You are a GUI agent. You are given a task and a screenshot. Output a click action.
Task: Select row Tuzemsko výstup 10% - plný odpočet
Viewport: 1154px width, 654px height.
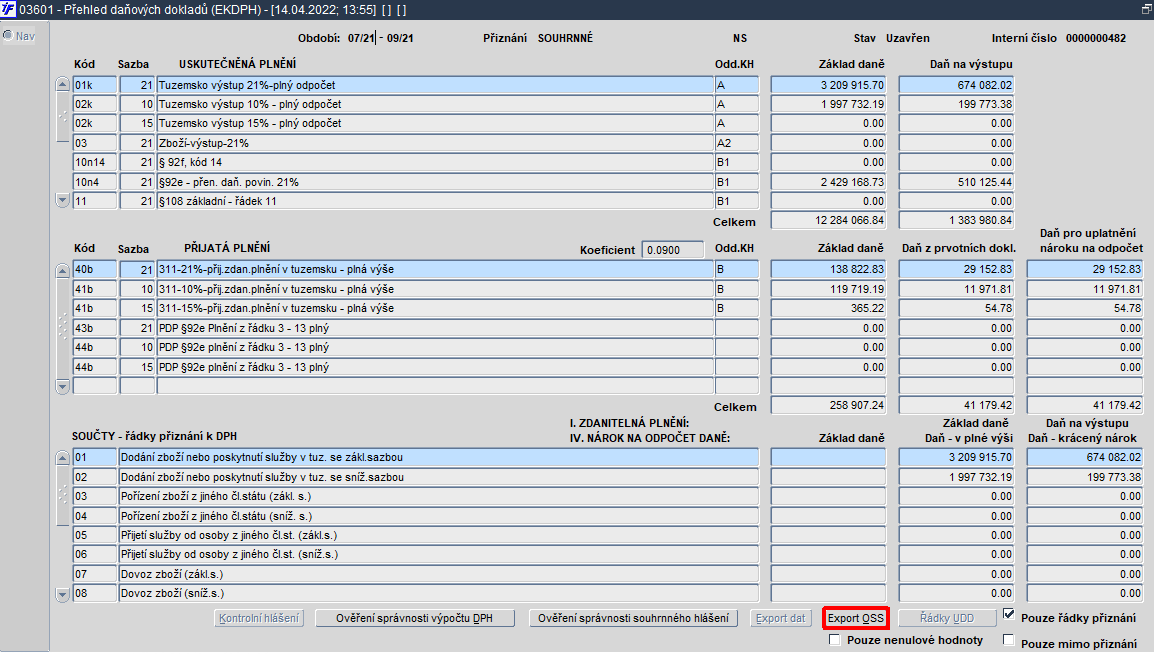(435, 104)
